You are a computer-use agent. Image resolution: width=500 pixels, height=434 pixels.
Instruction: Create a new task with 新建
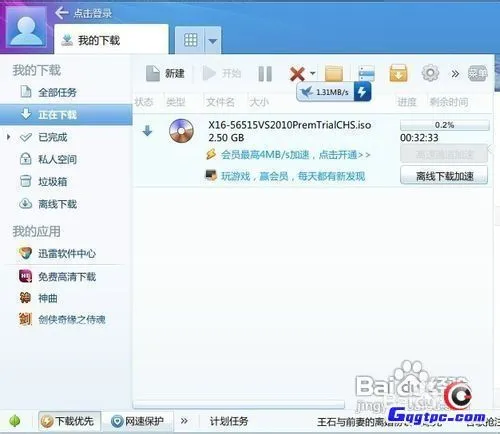tap(165, 73)
